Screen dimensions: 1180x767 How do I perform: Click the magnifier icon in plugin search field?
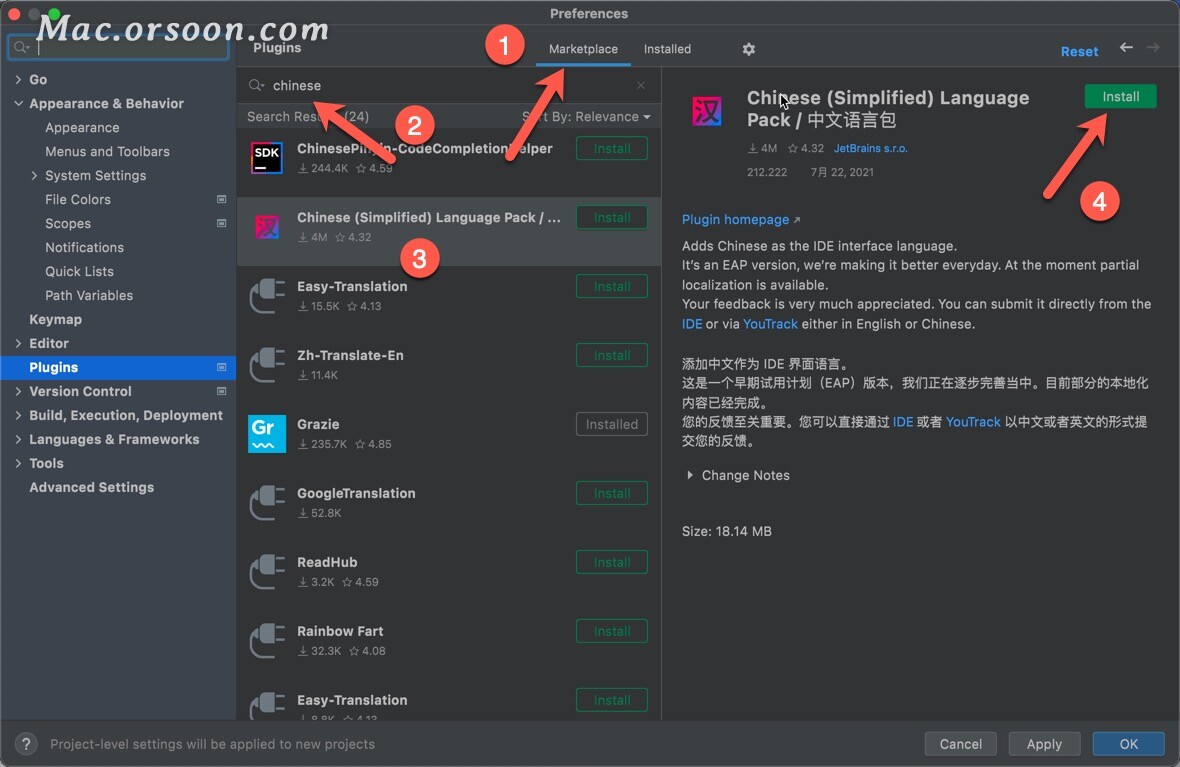point(257,86)
